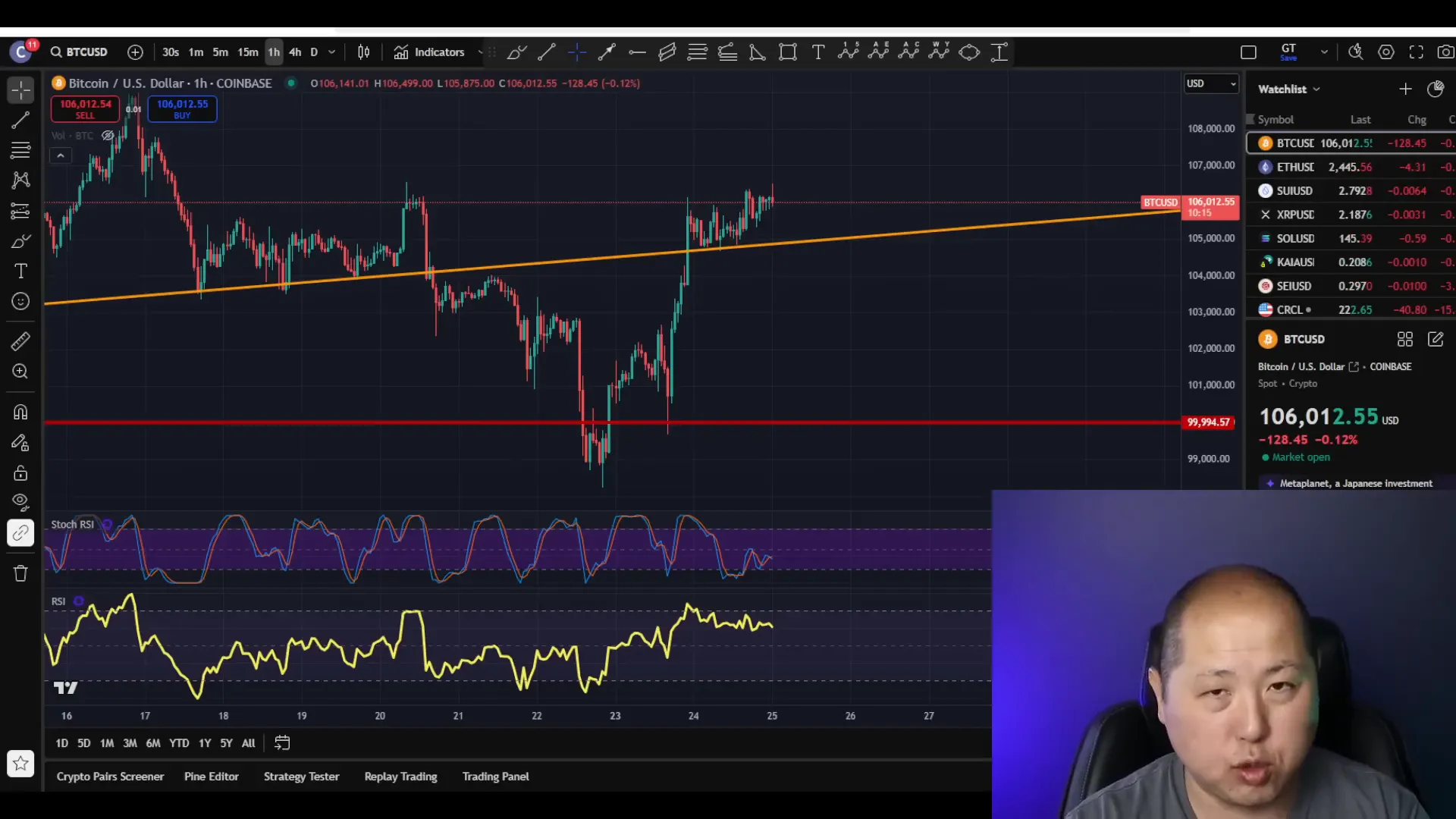Screen dimensions: 1456x819
Task: Toggle hide all drawings eye icon
Action: tap(20, 502)
